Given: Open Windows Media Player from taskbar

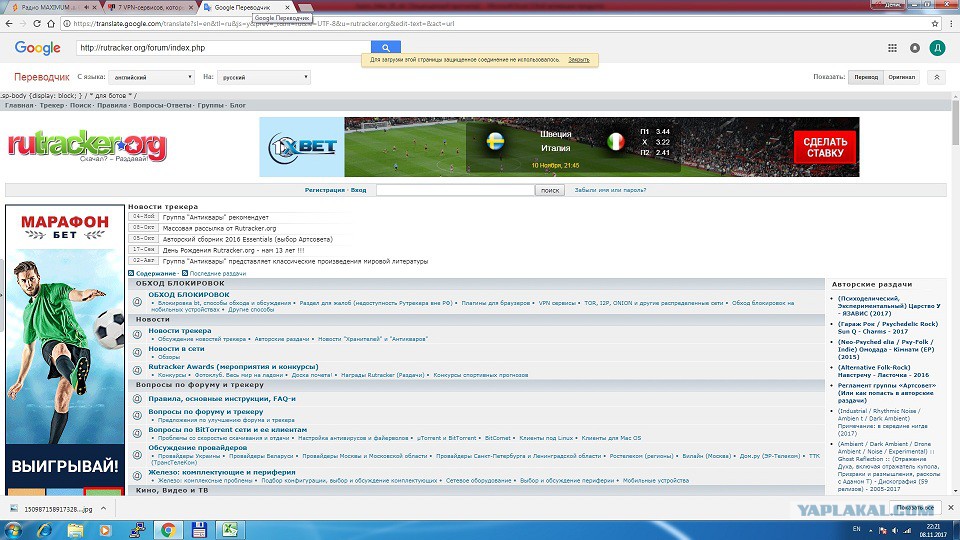Looking at the screenshot, I should coord(105,530).
